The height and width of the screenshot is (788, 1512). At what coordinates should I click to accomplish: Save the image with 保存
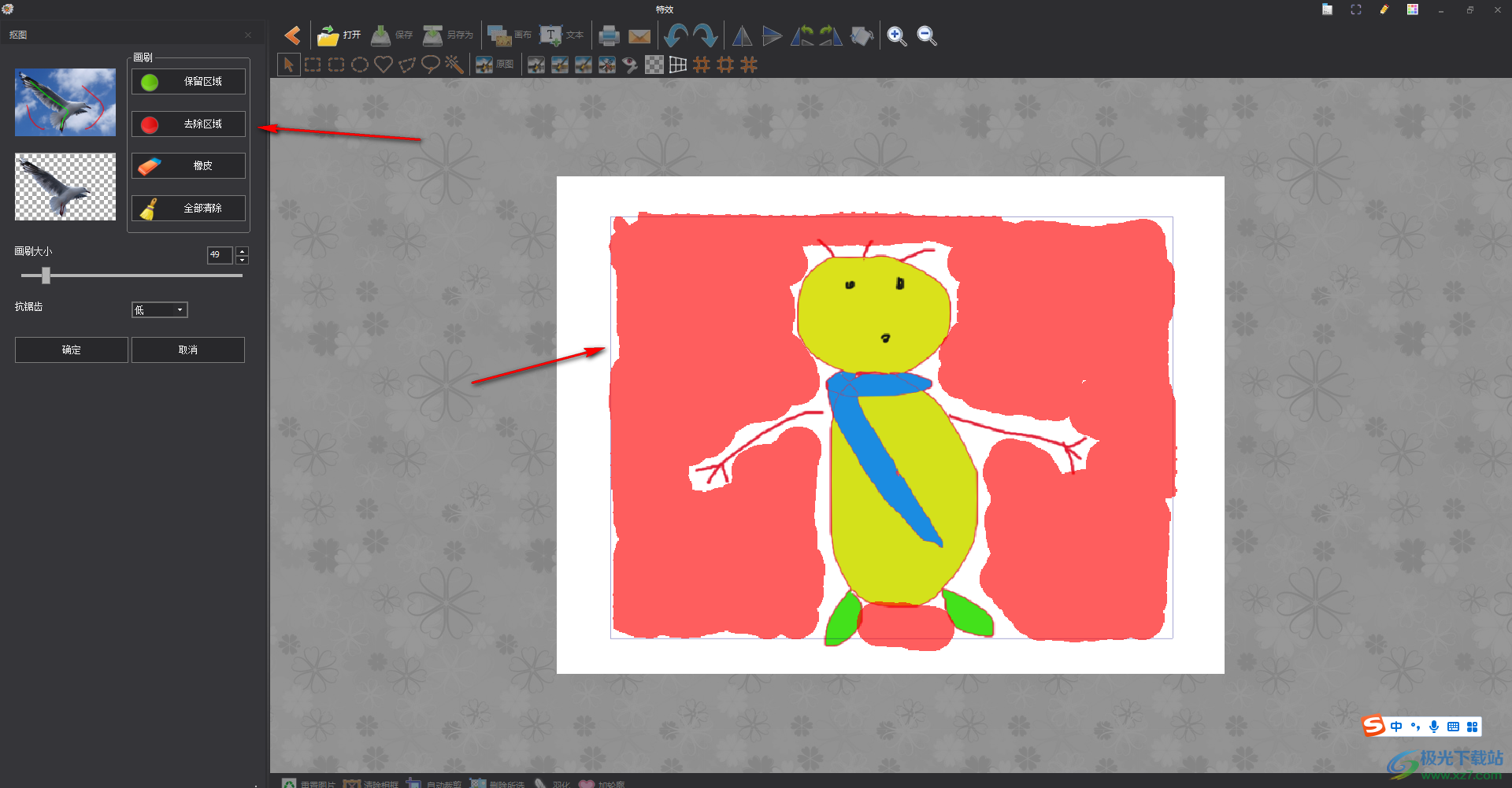tap(391, 35)
